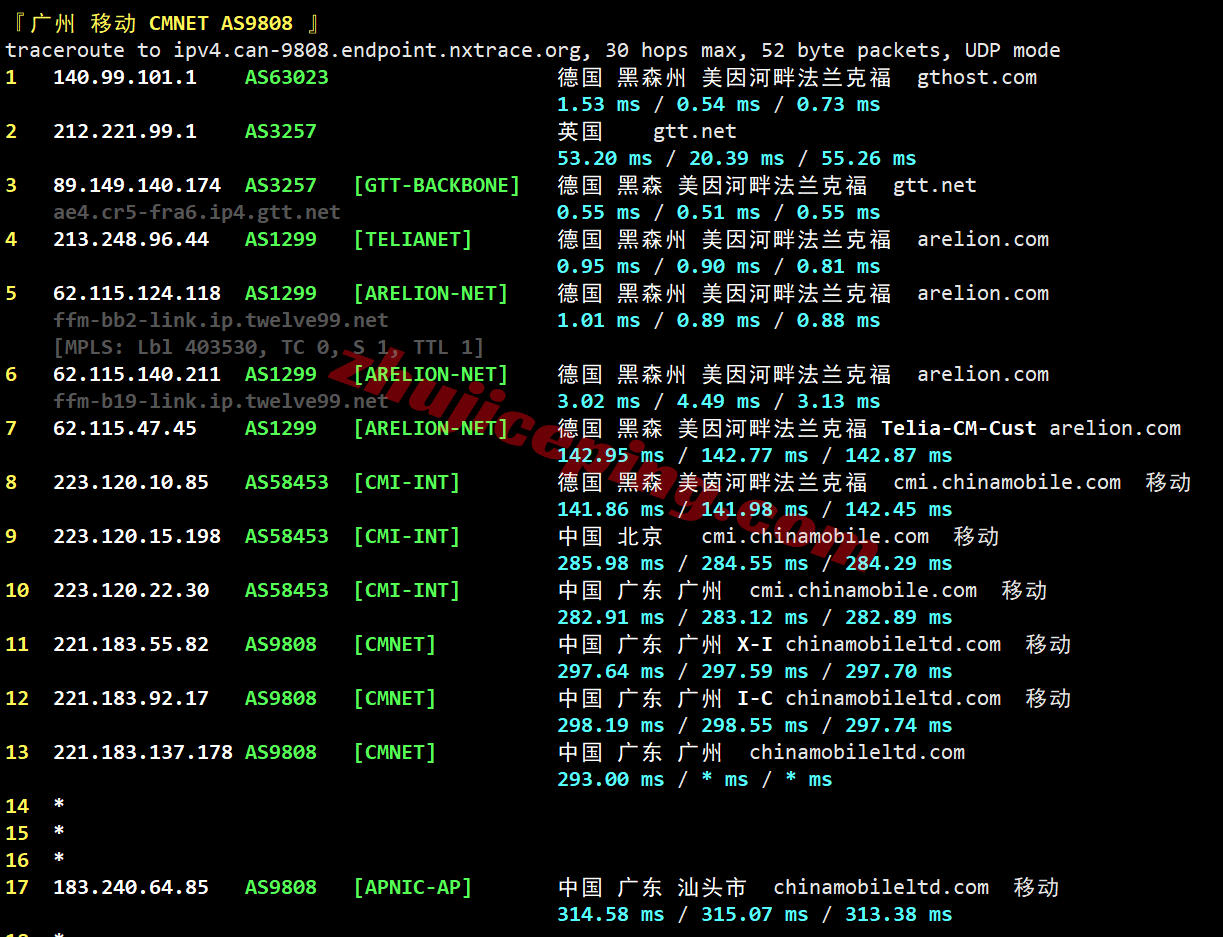
Task: Select the [GTT-BACKBONE] tag
Action: click(437, 185)
